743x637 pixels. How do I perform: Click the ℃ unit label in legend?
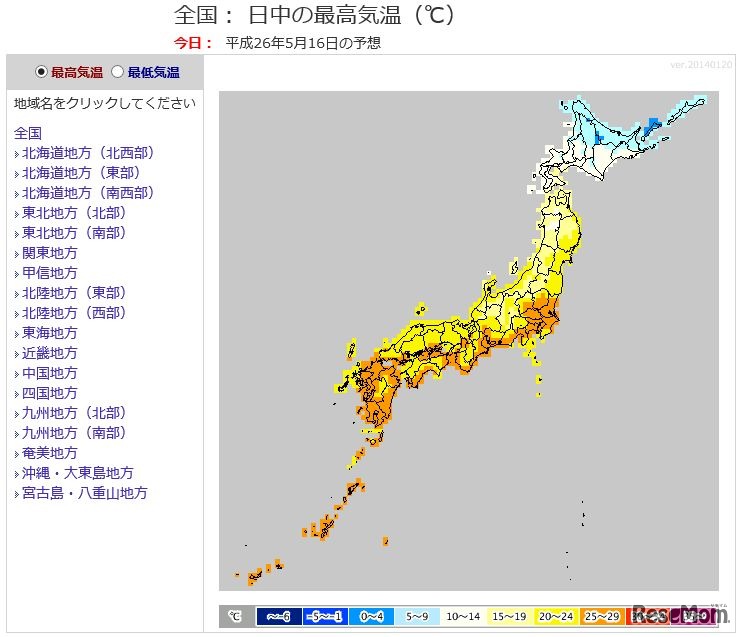point(236,617)
